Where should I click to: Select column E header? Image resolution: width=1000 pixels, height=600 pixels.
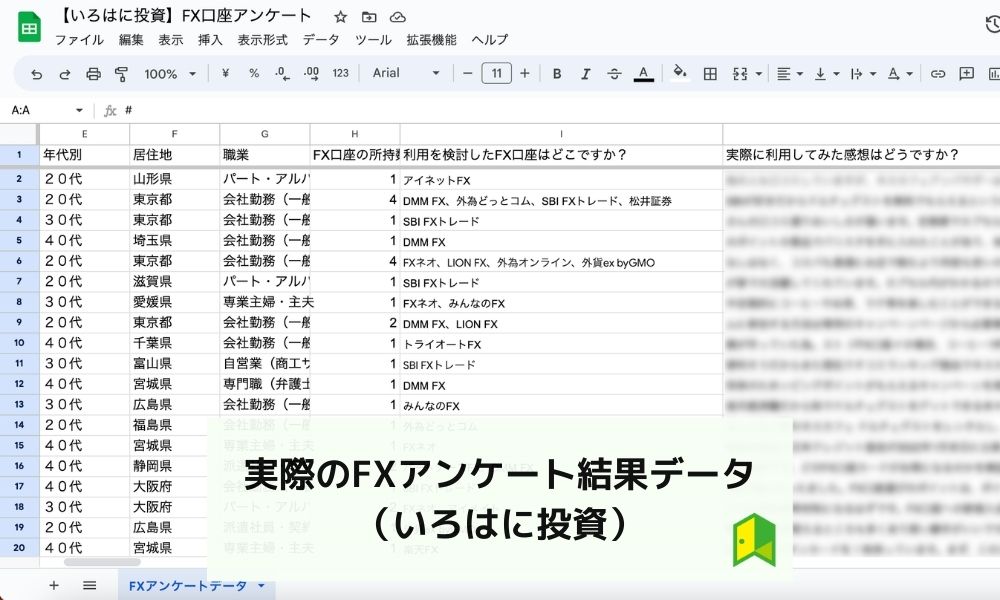[84, 134]
